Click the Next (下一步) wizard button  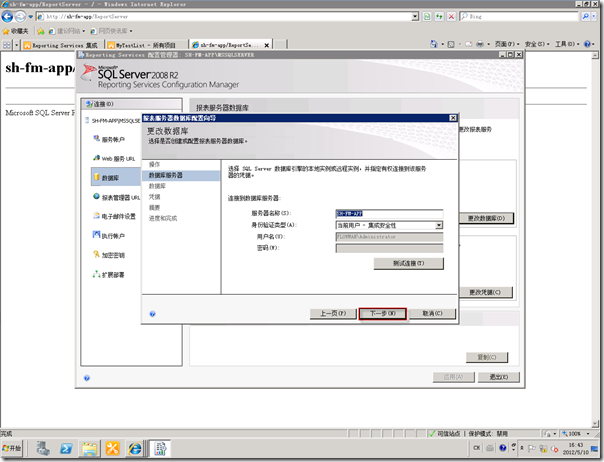383,313
